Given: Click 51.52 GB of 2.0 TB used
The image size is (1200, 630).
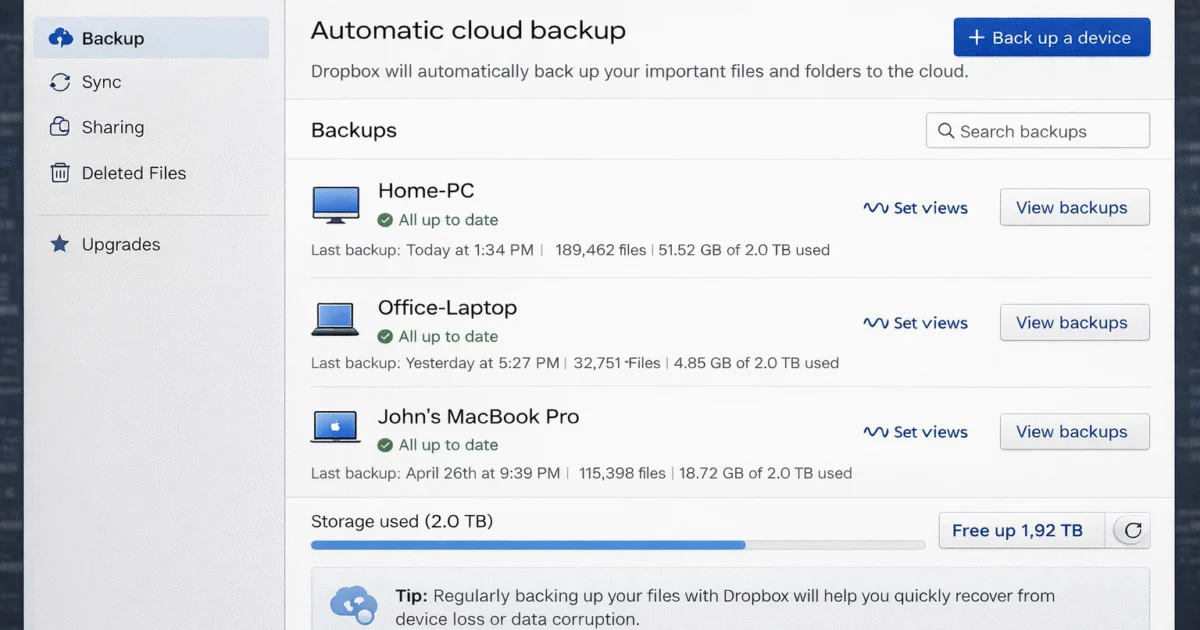Looking at the screenshot, I should [x=744, y=250].
